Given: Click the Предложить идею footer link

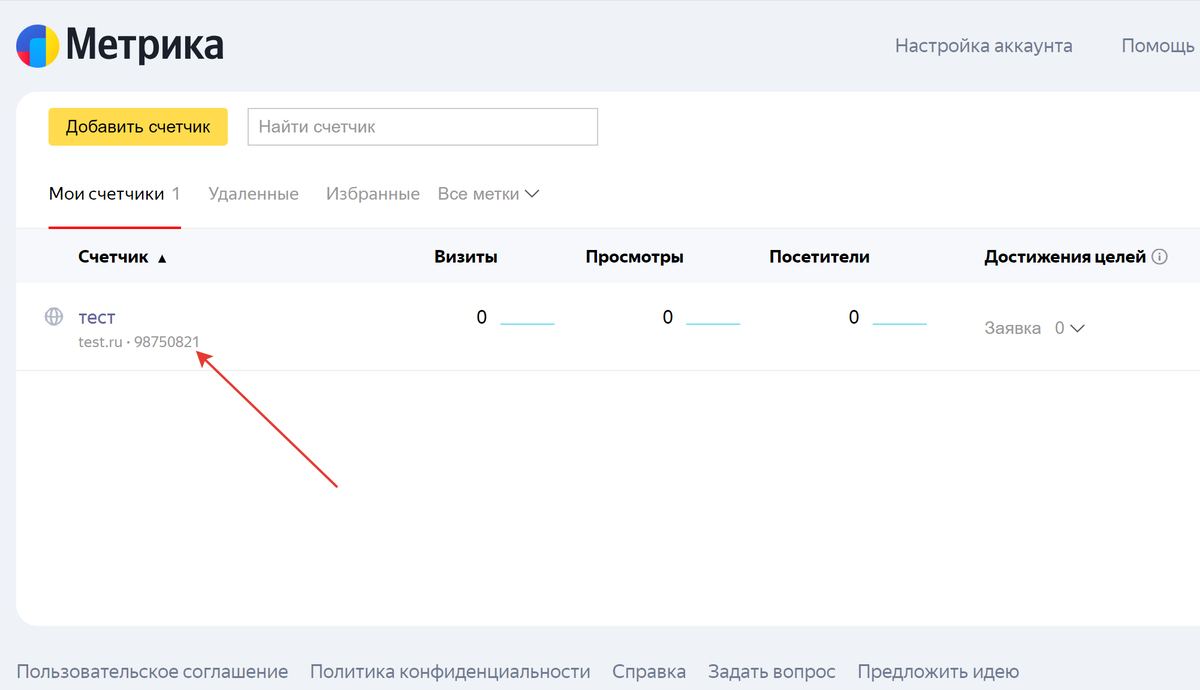Looking at the screenshot, I should [x=938, y=672].
